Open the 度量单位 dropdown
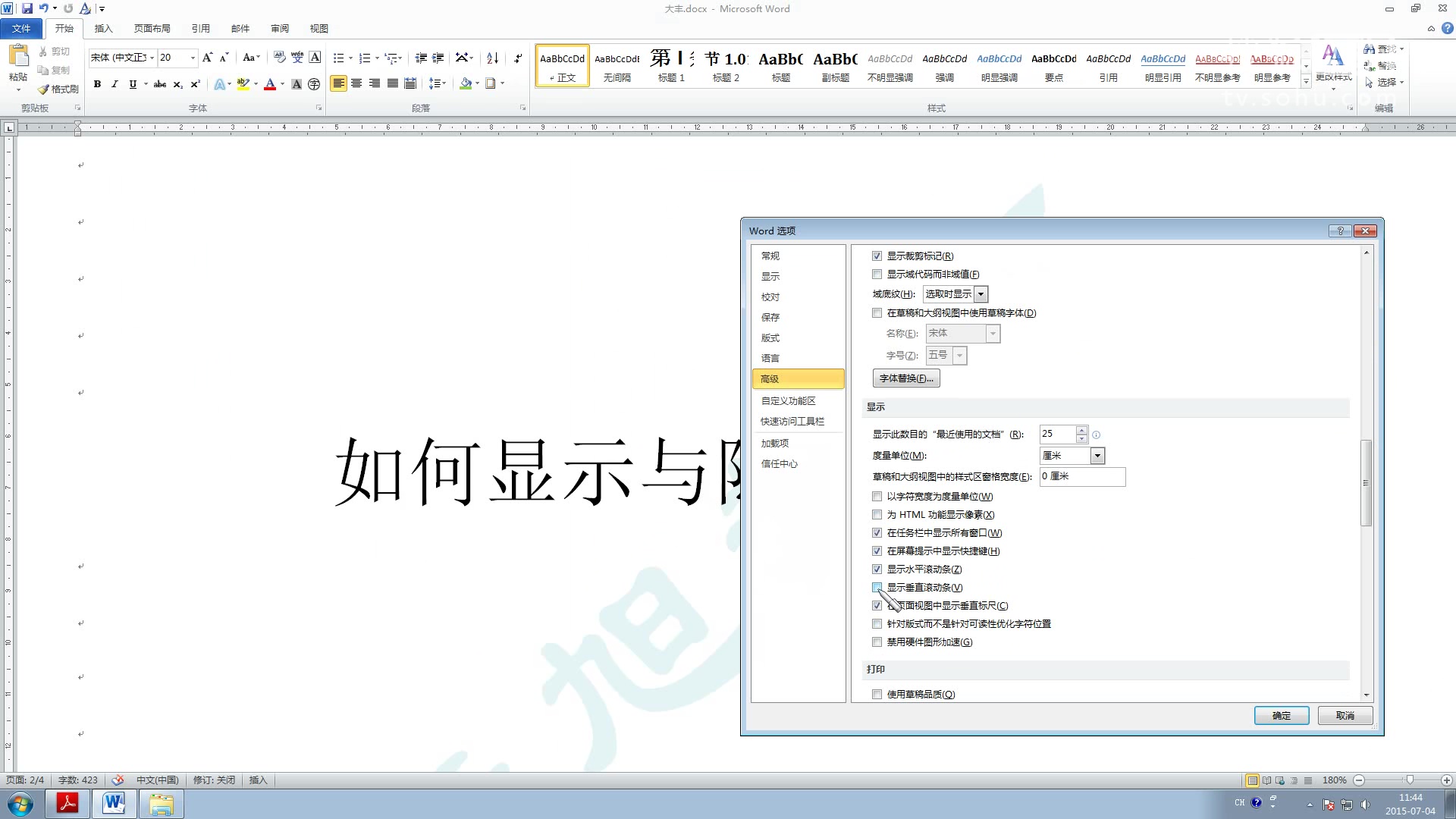Viewport: 1456px width, 819px height. pos(1097,455)
